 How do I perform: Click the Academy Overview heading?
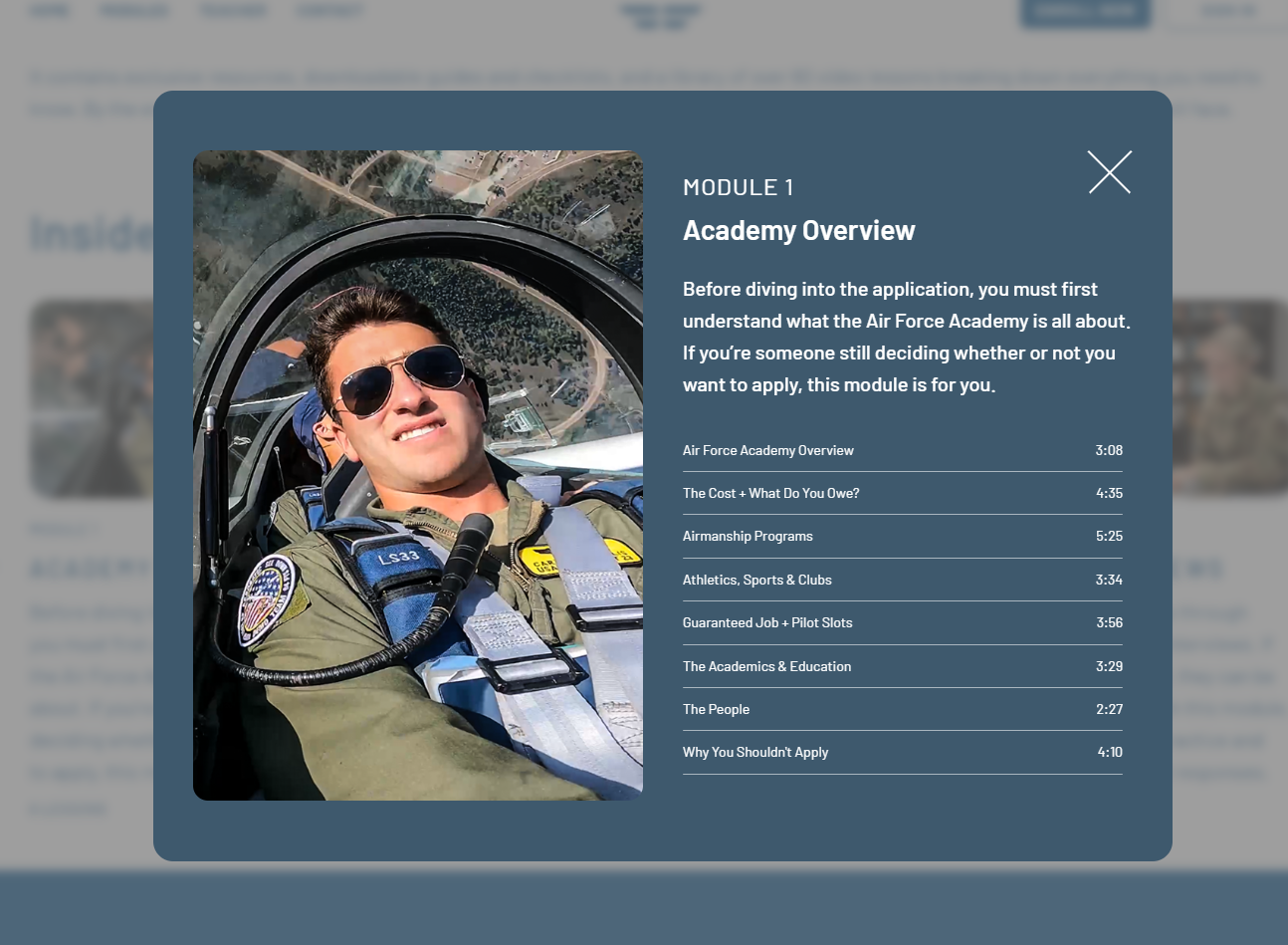(x=799, y=230)
